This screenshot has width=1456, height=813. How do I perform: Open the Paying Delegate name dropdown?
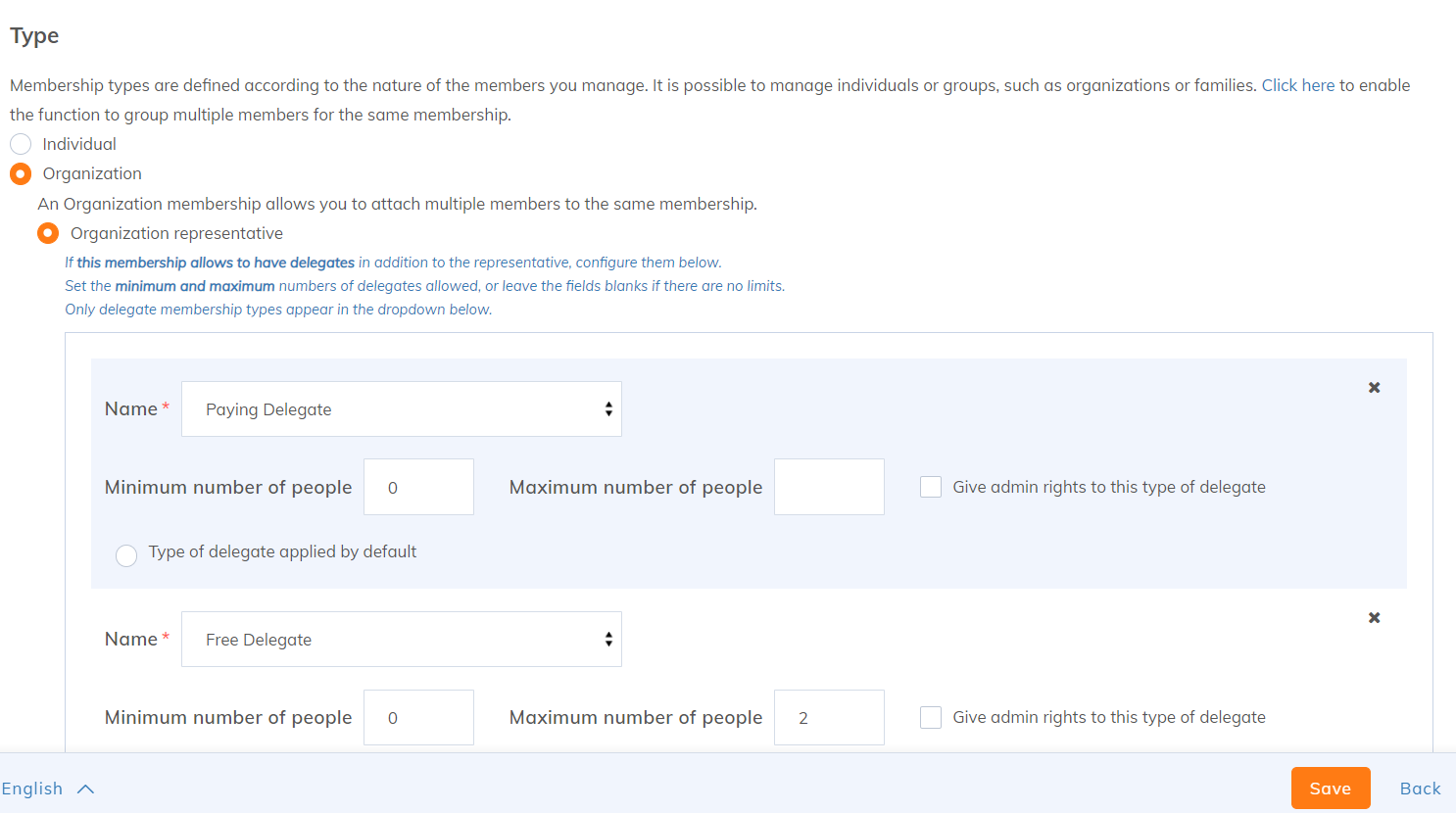(x=402, y=409)
